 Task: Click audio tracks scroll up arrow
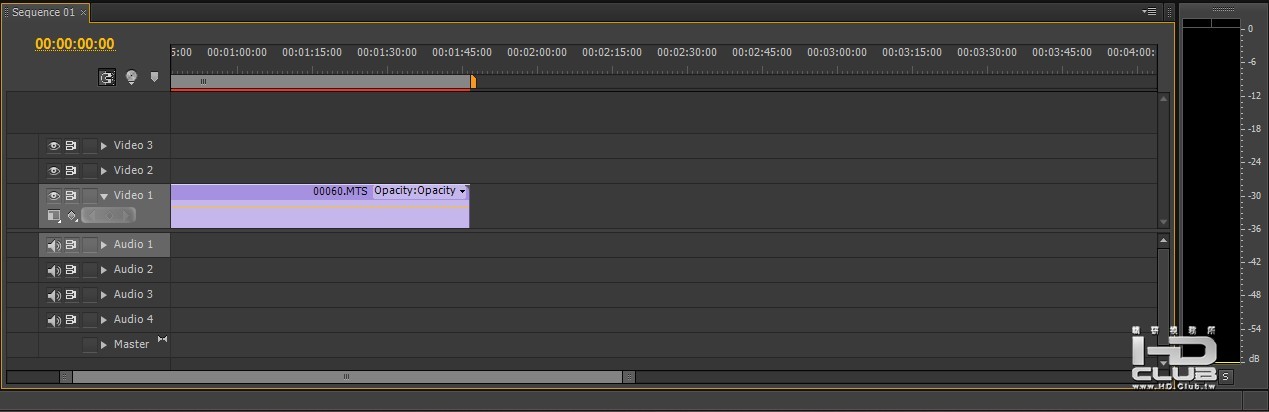point(1163,240)
